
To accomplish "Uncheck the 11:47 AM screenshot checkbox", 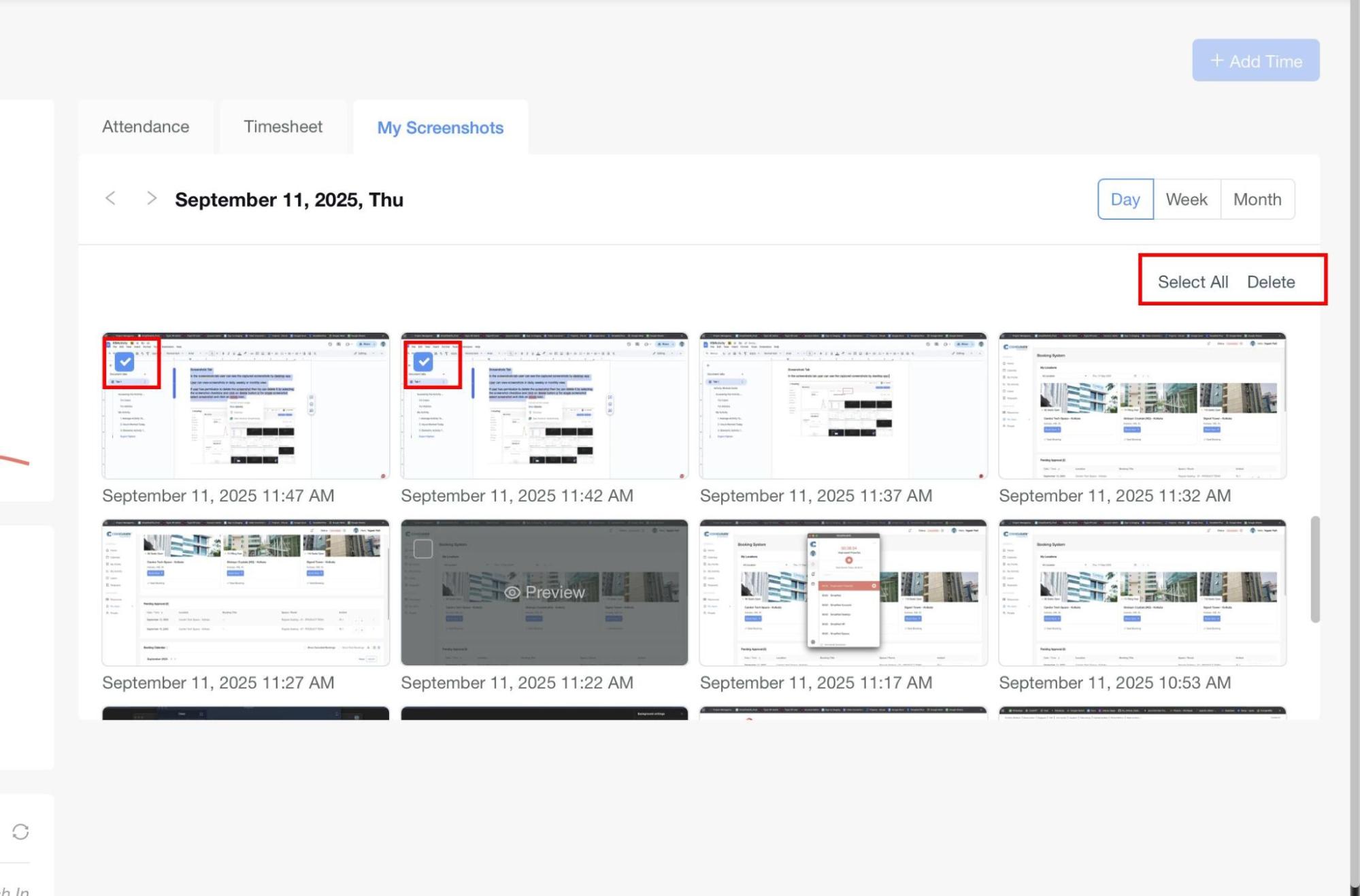I will click(125, 362).
